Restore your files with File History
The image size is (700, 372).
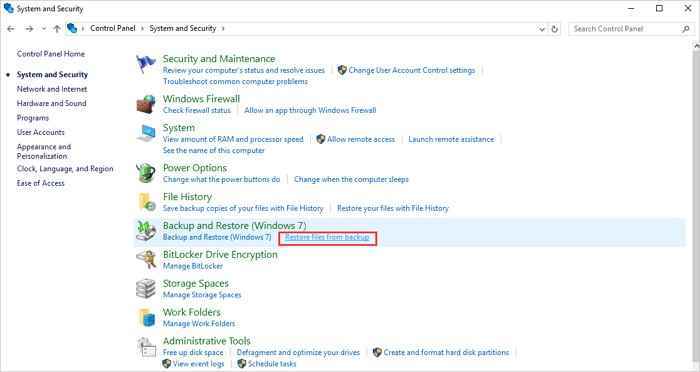tap(393, 208)
